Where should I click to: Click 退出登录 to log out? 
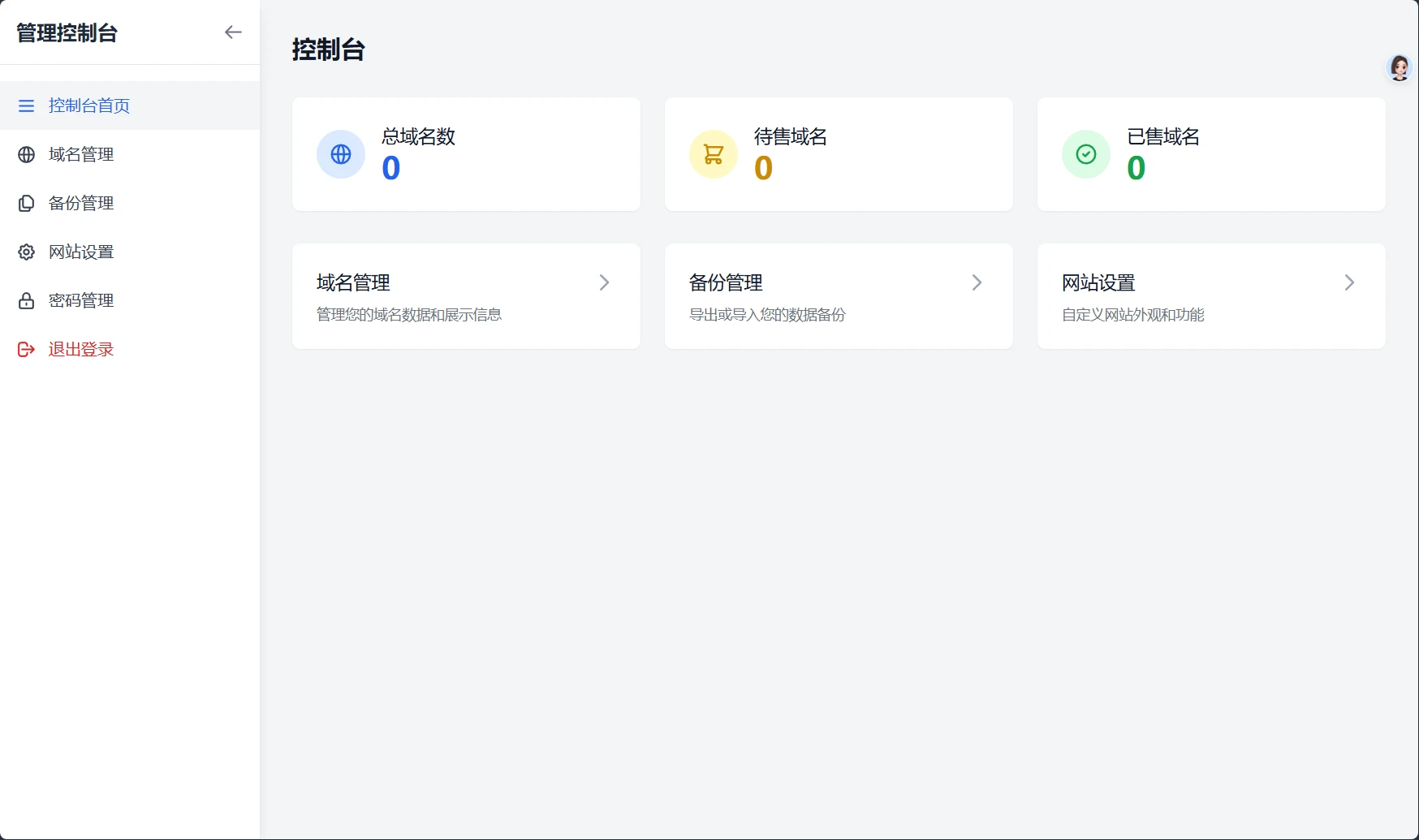click(x=81, y=350)
